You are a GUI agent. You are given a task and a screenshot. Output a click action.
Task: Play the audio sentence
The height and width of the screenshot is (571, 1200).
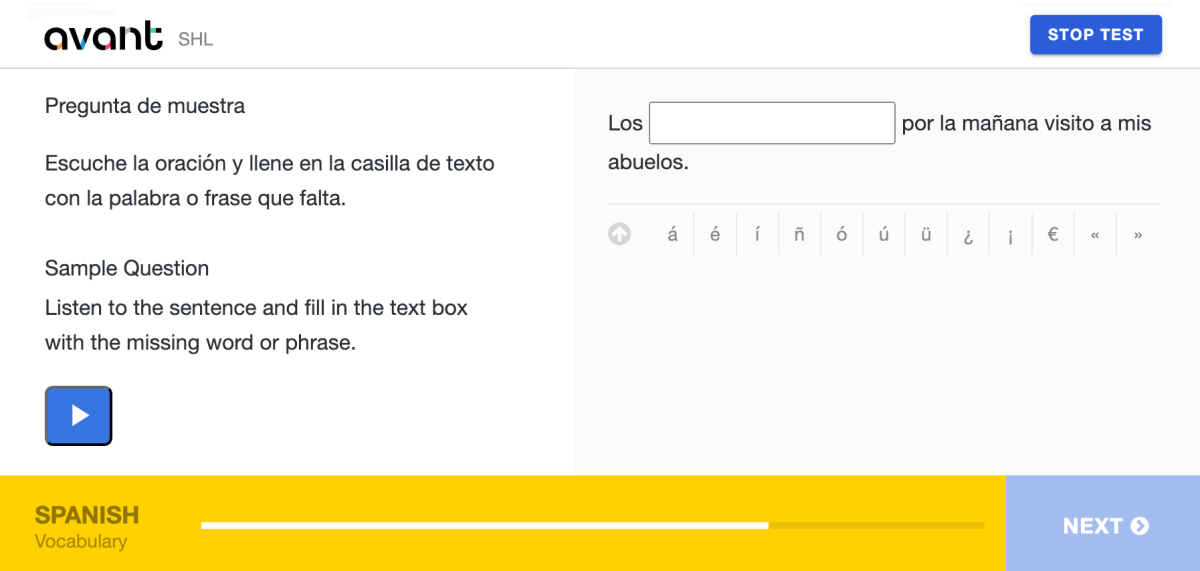79,415
